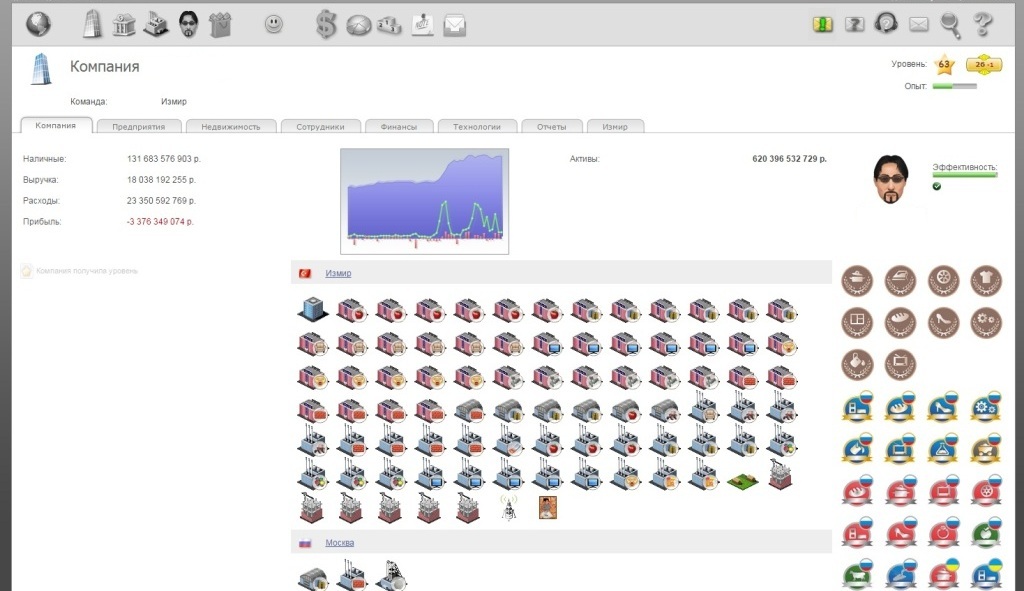Open the Москва city link
Image resolution: width=1024 pixels, height=591 pixels.
coord(339,542)
